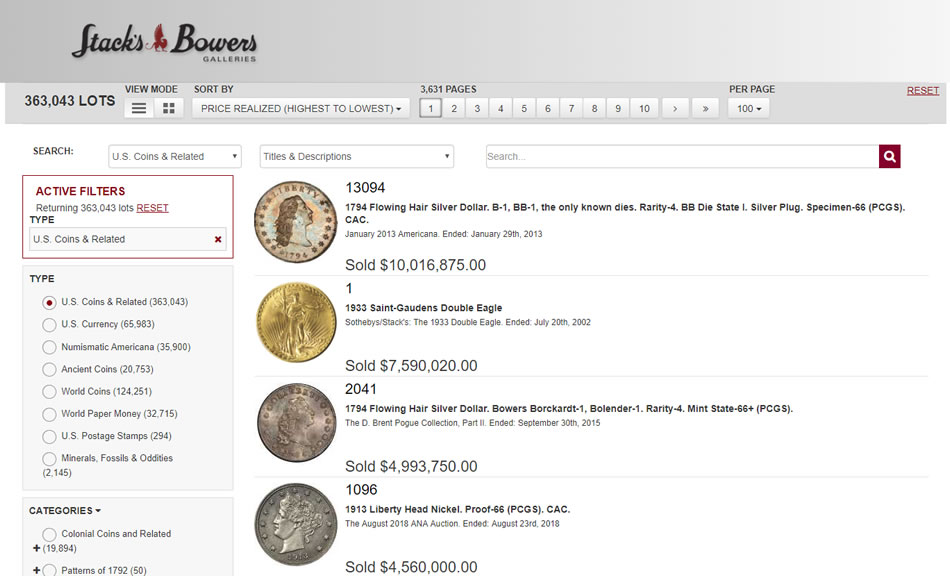Open the Per Page 100 dropdown
Screen dimensions: 950x576
748,108
